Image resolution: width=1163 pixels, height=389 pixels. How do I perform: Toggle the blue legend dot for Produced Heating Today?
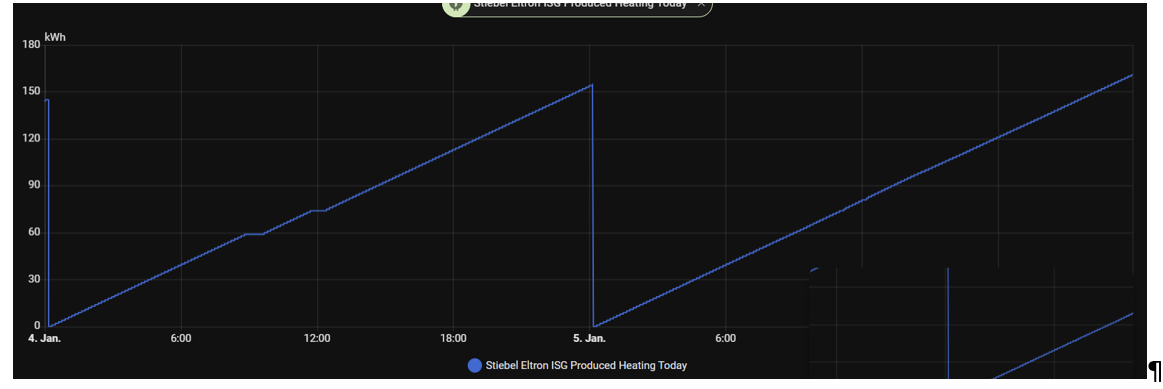tap(475, 365)
